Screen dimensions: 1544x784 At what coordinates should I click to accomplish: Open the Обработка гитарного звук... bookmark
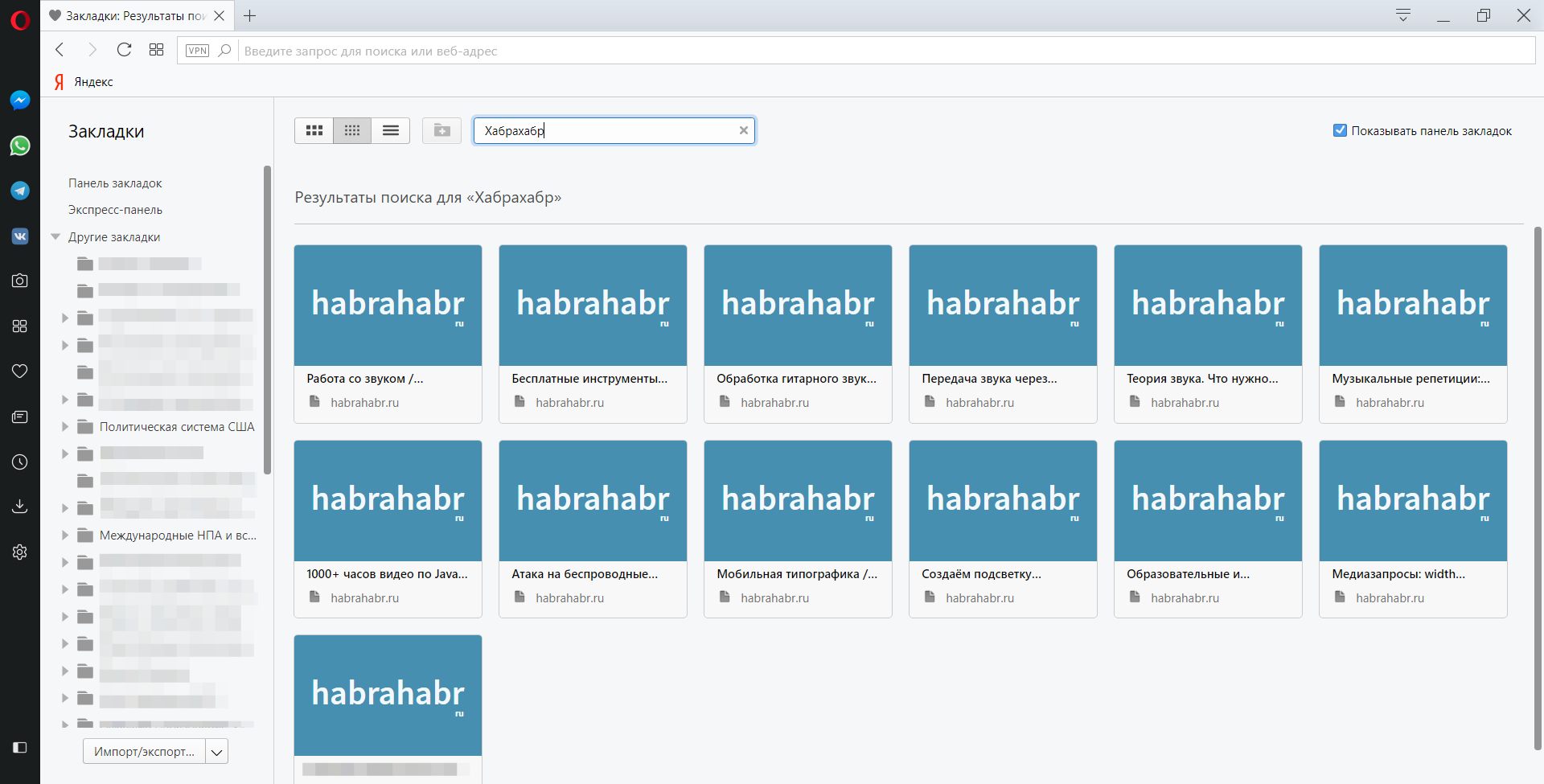798,334
